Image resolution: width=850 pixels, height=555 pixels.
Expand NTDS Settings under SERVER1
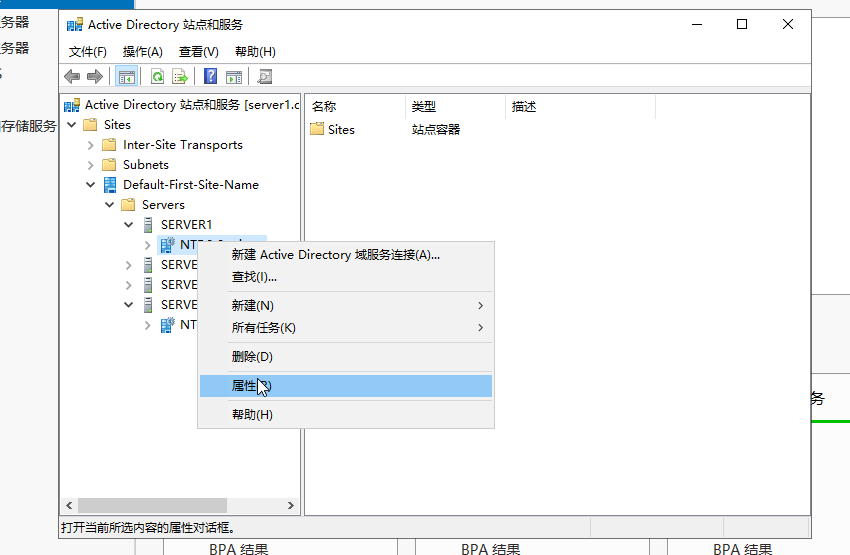coord(147,245)
